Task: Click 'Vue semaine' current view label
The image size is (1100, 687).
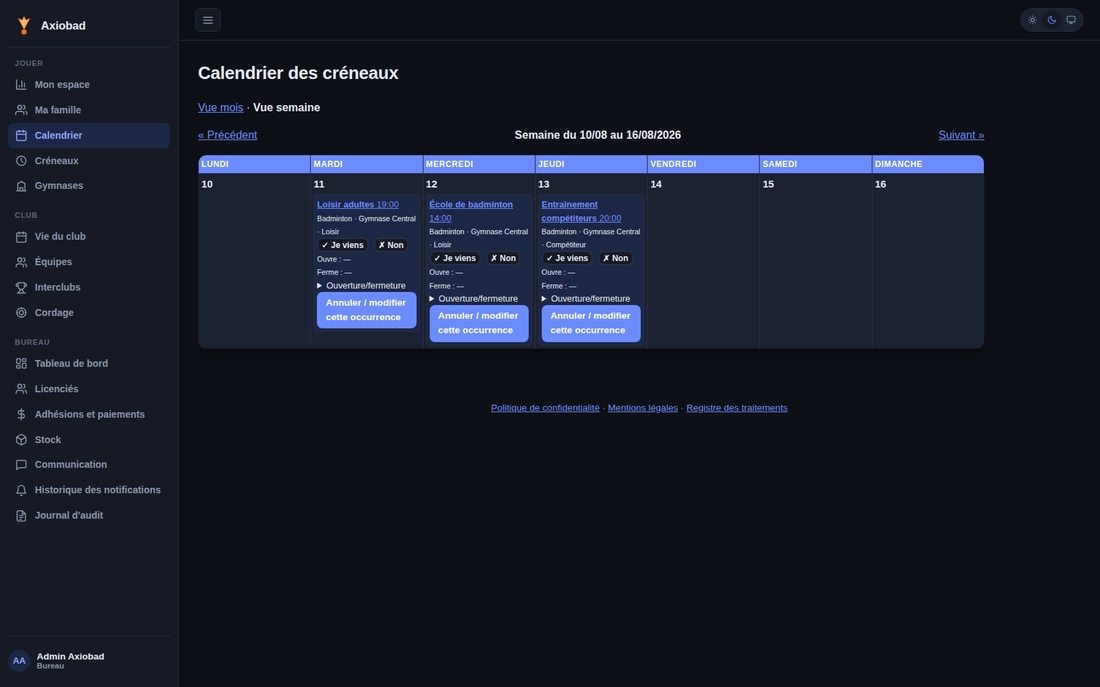Action: click(x=286, y=107)
